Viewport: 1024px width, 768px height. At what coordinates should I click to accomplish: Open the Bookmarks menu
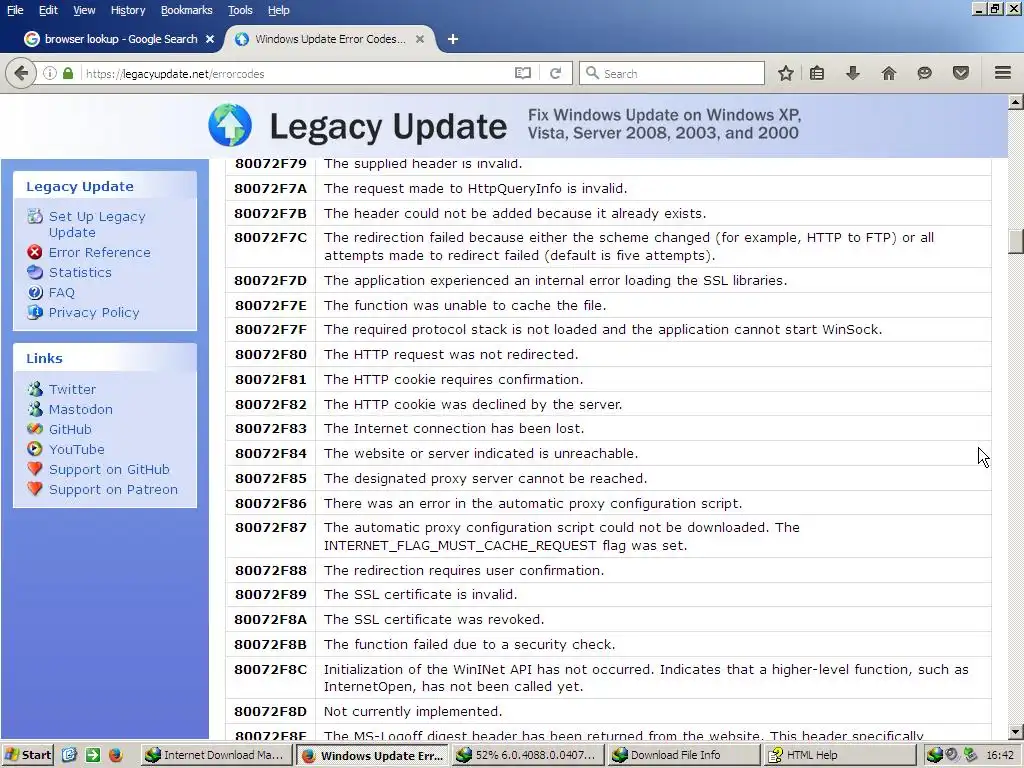tap(187, 10)
